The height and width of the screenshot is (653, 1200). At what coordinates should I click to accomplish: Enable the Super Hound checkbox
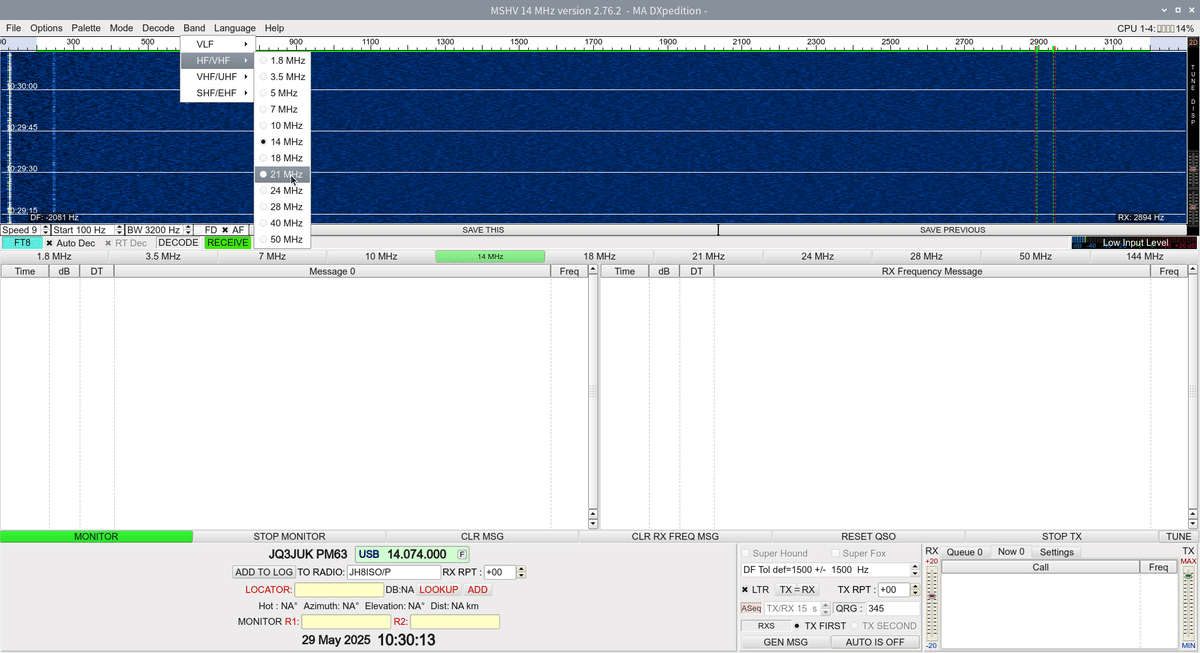pos(745,552)
